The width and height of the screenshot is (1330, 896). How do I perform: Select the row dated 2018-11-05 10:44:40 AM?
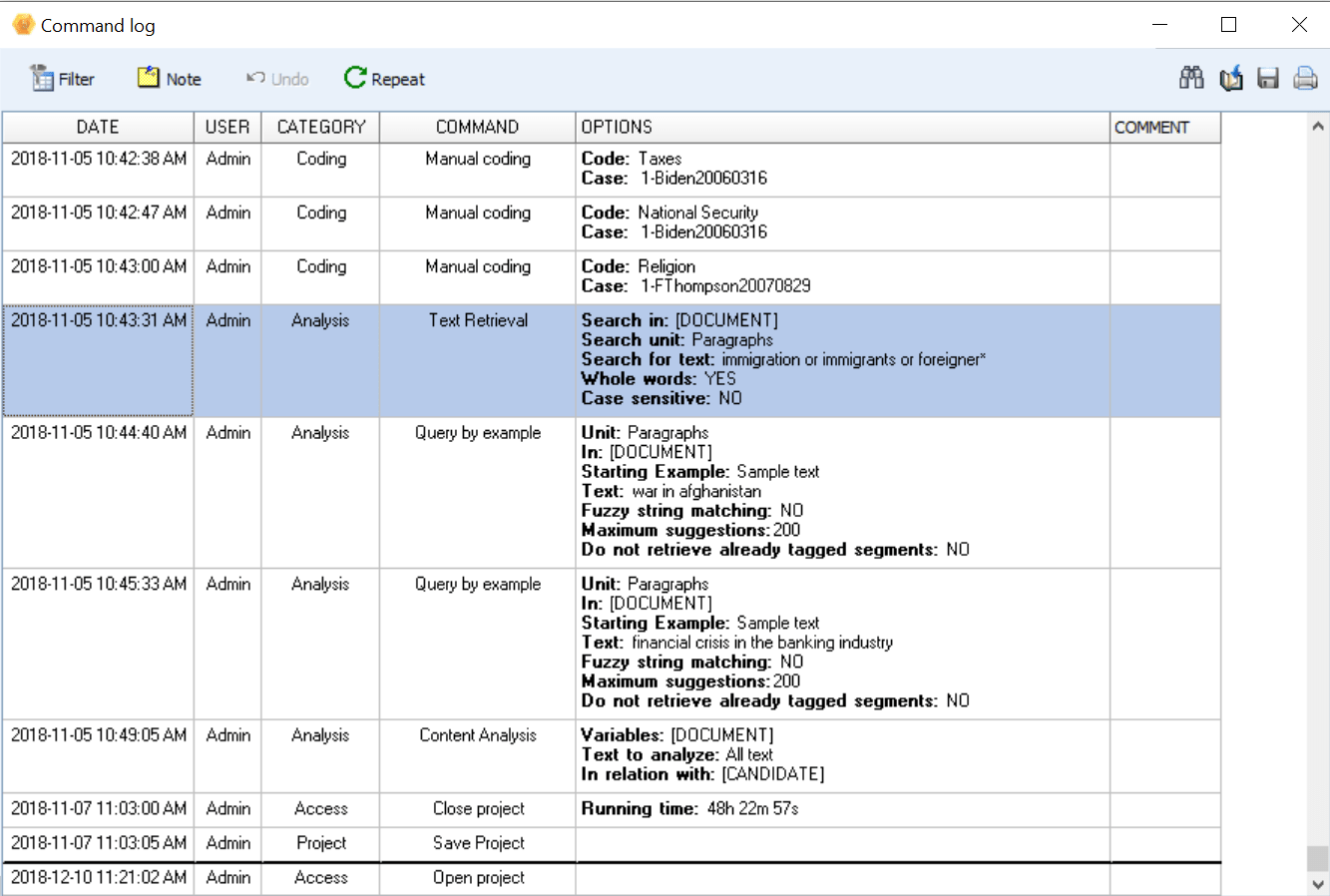pyautogui.click(x=611, y=493)
